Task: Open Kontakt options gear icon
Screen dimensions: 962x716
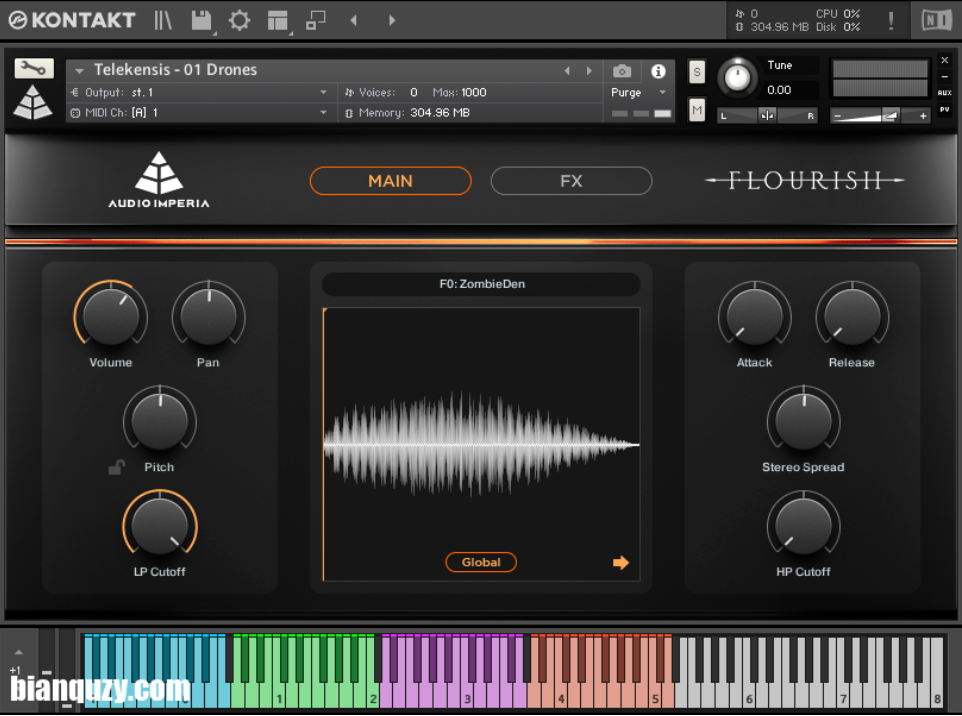Action: click(239, 20)
